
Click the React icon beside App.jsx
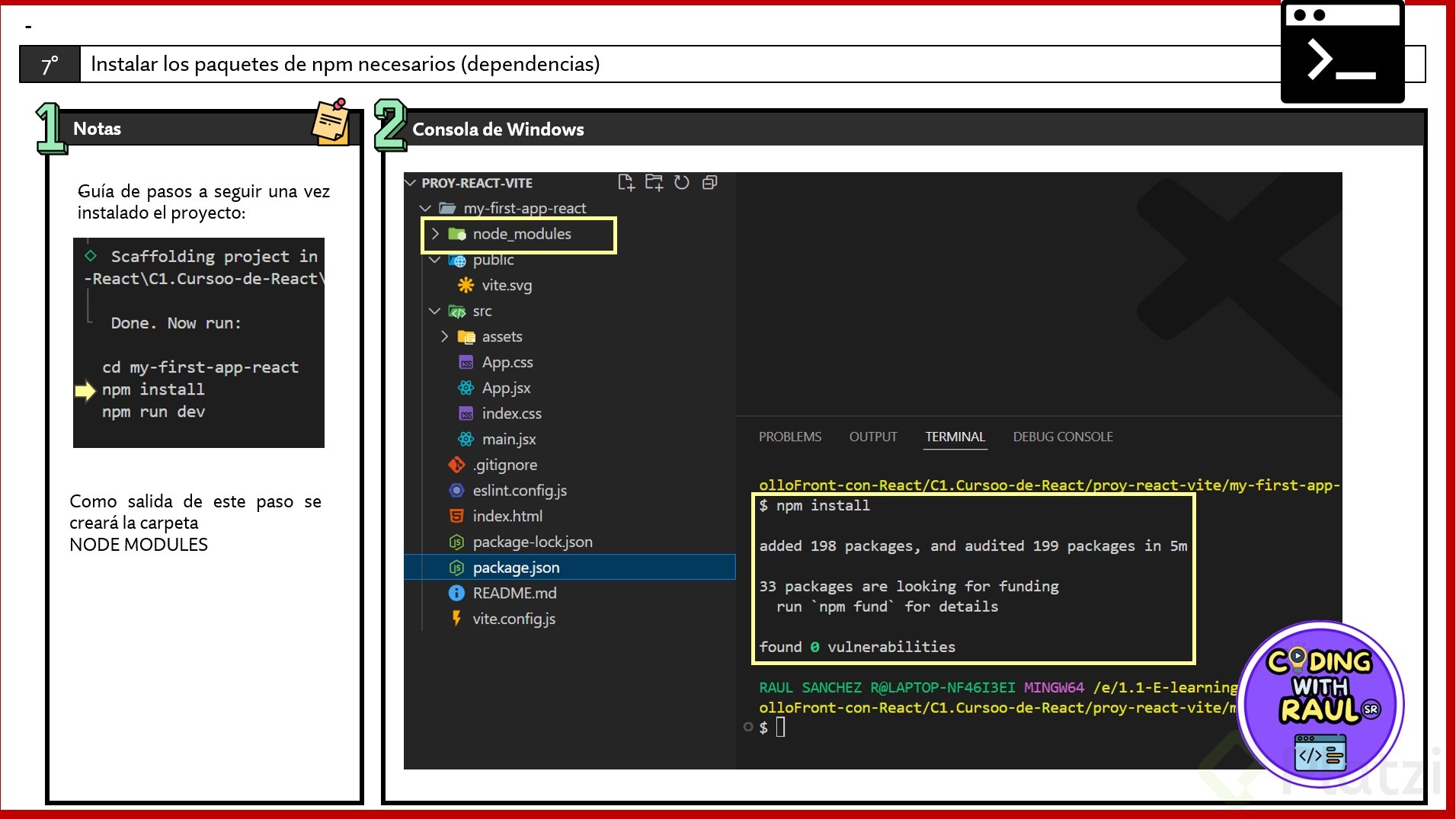coord(466,388)
